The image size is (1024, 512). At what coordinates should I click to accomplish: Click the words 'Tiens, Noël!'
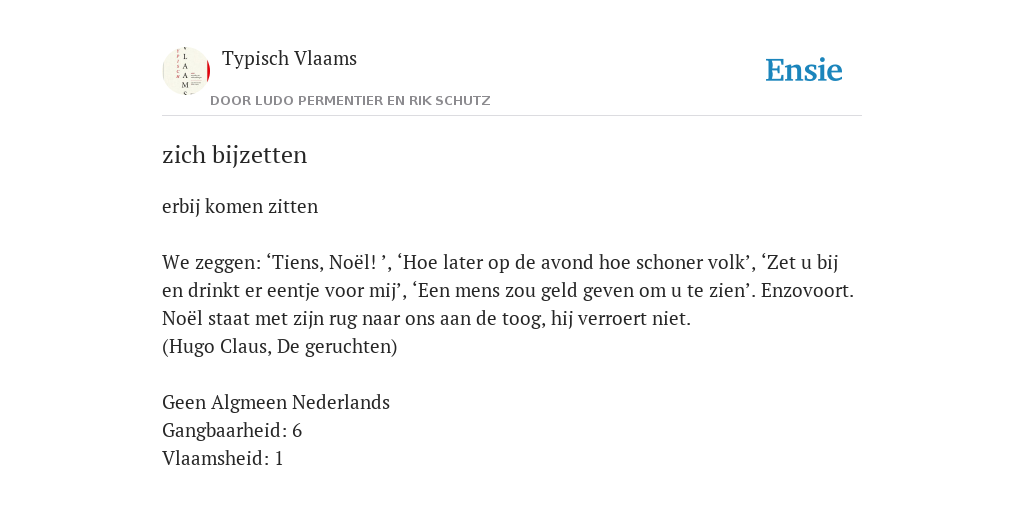pyautogui.click(x=325, y=263)
